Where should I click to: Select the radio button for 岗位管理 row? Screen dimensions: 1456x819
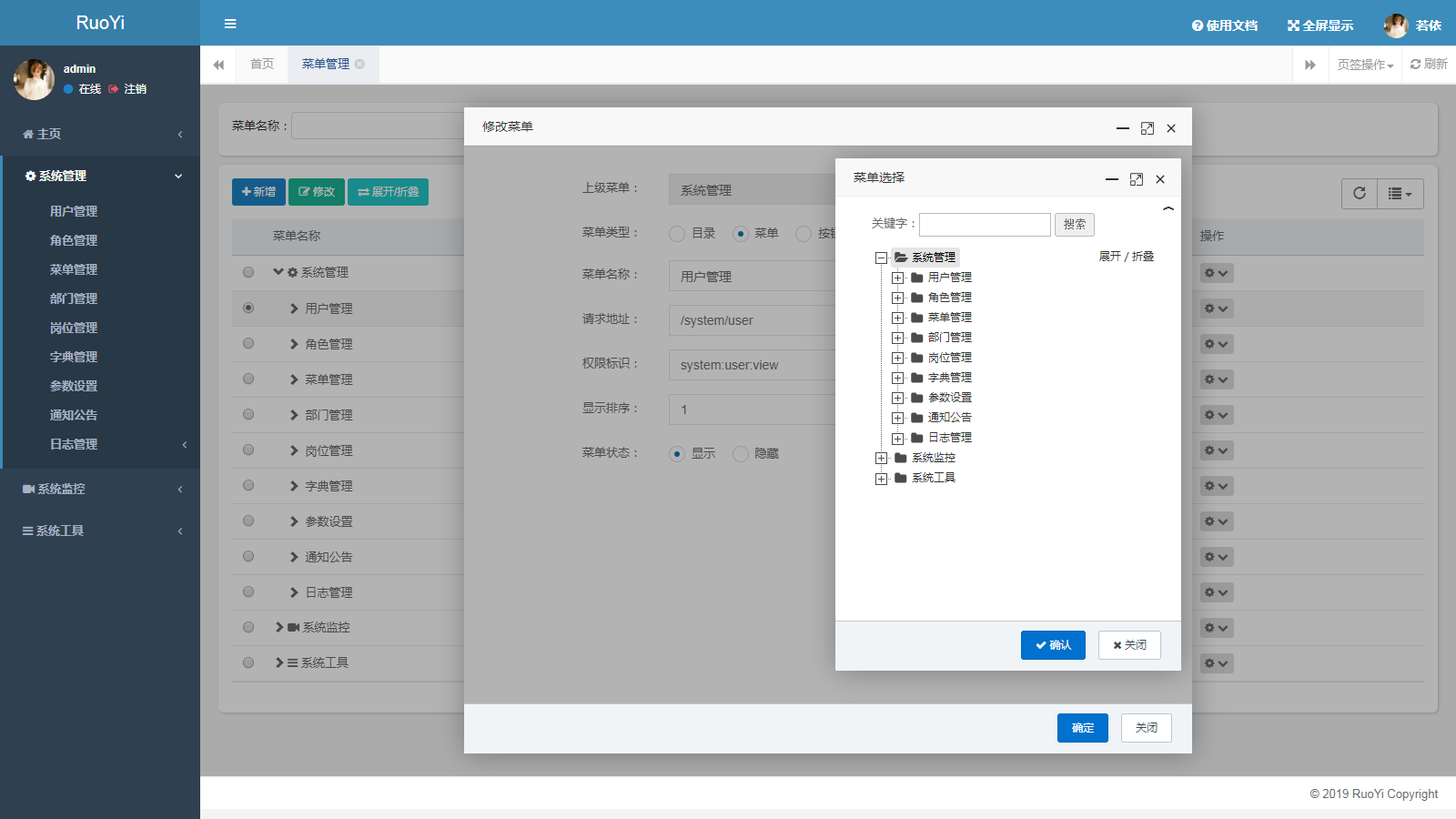click(248, 450)
